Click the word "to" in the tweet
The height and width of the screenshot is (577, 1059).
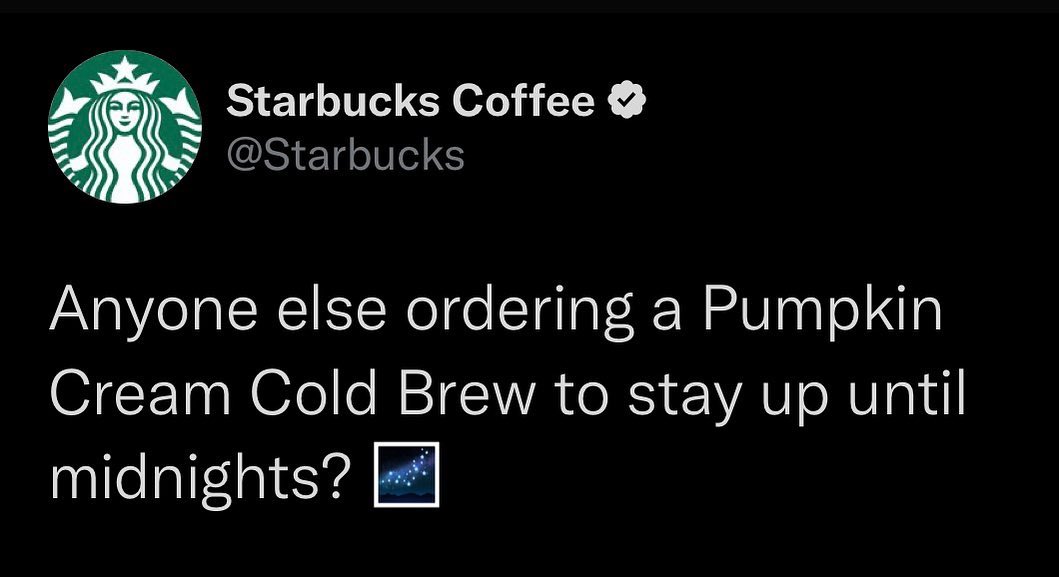click(580, 396)
